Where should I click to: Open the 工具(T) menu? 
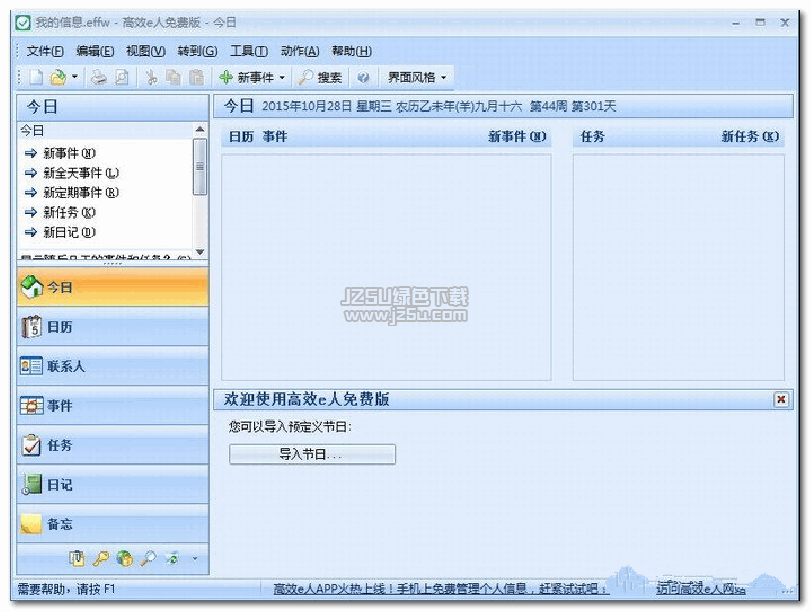click(x=249, y=51)
